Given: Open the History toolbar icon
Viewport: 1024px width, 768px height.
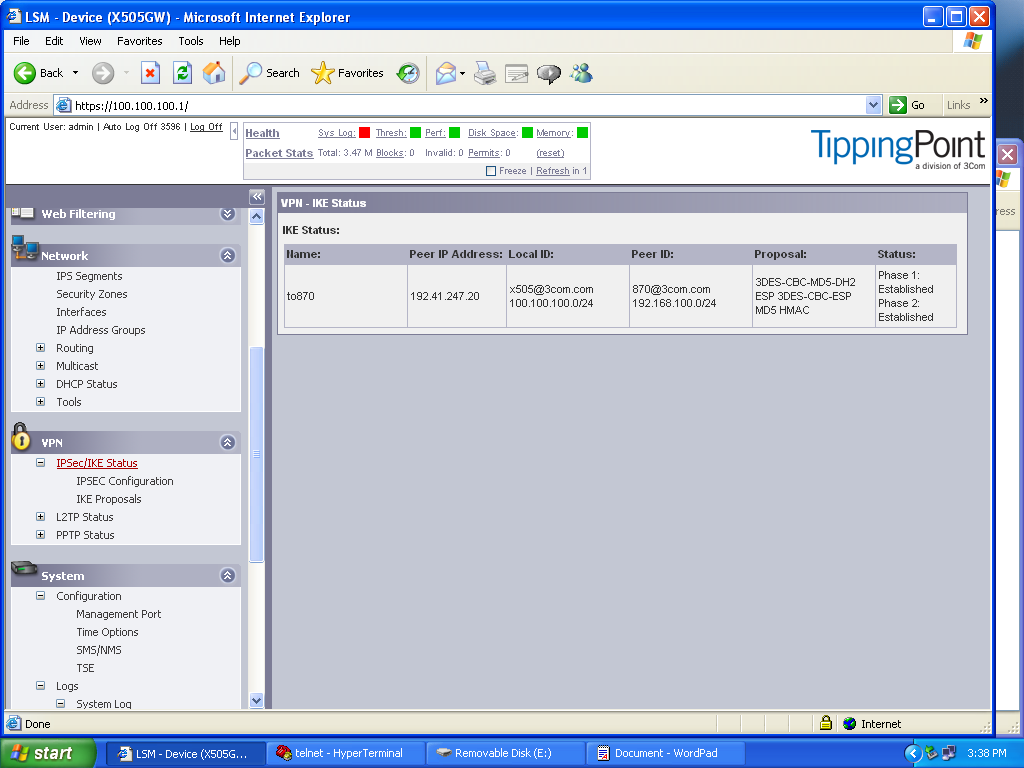Looking at the screenshot, I should coord(407,73).
